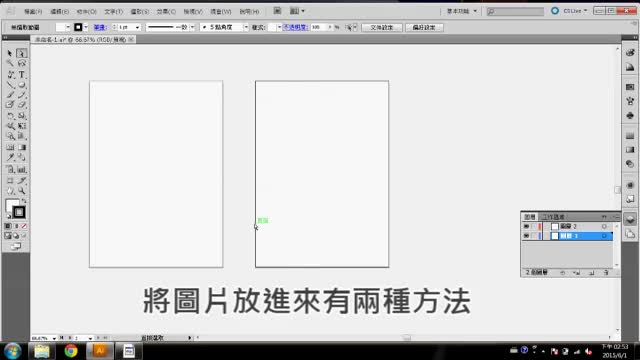Screen dimensions: 640x360
Task: Open fill color dropdown in control bar
Action: [68, 27]
